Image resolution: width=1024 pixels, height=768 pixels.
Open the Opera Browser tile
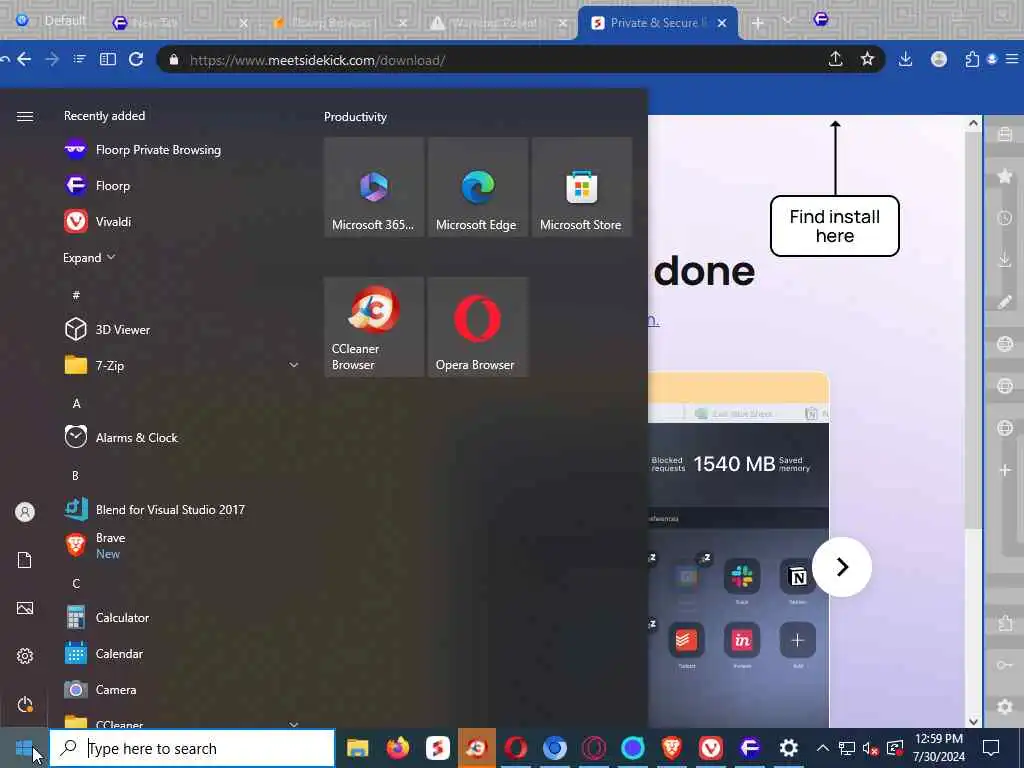click(477, 327)
